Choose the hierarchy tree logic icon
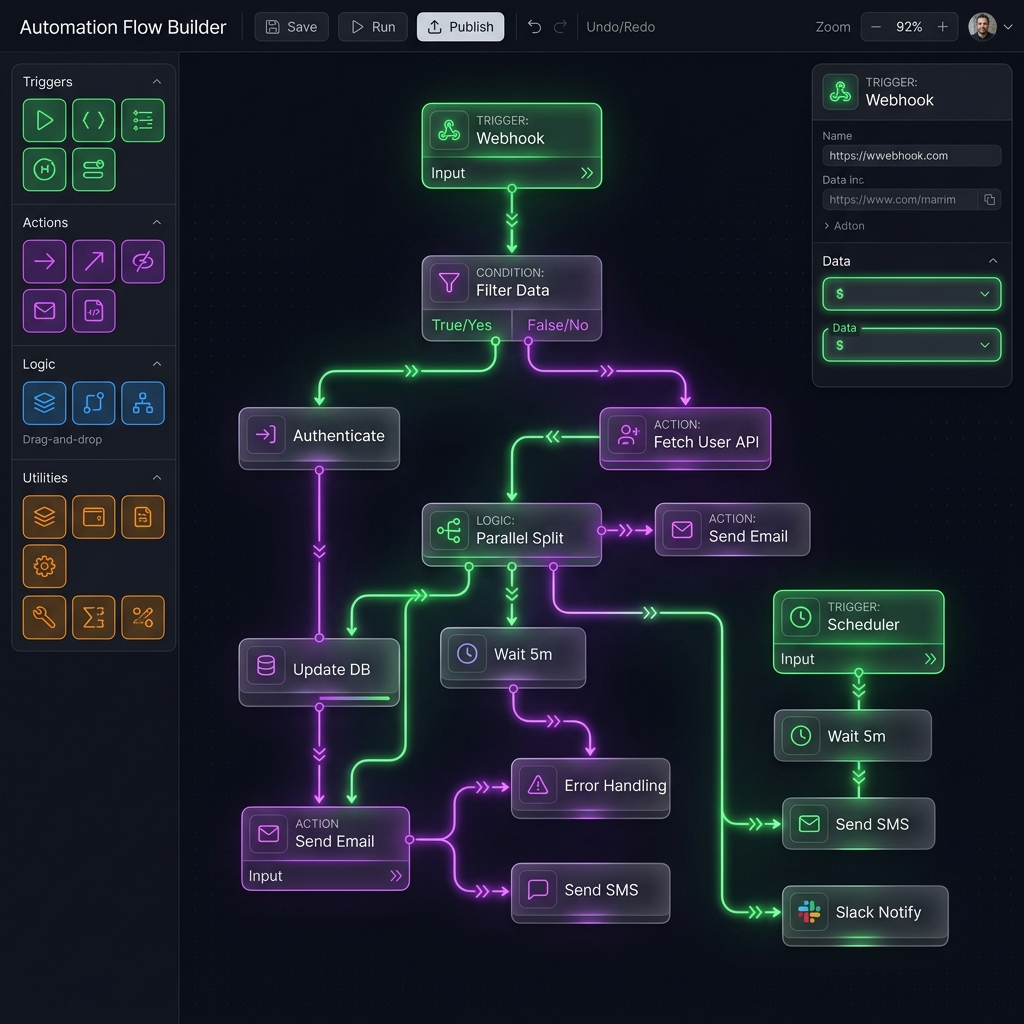Viewport: 1024px width, 1024px height. [142, 403]
